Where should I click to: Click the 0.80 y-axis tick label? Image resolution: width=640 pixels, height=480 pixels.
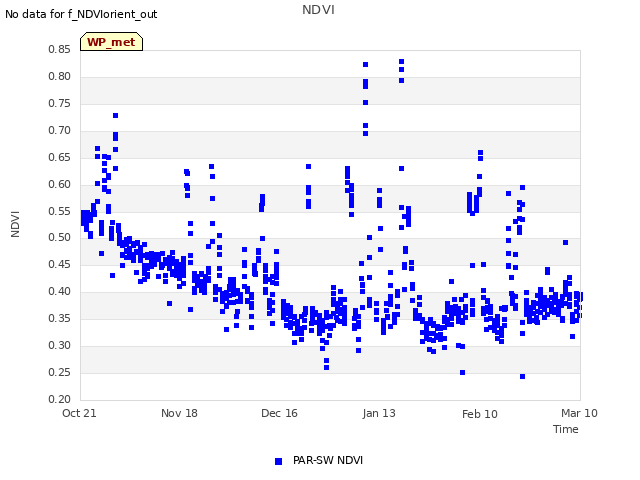click(x=60, y=76)
